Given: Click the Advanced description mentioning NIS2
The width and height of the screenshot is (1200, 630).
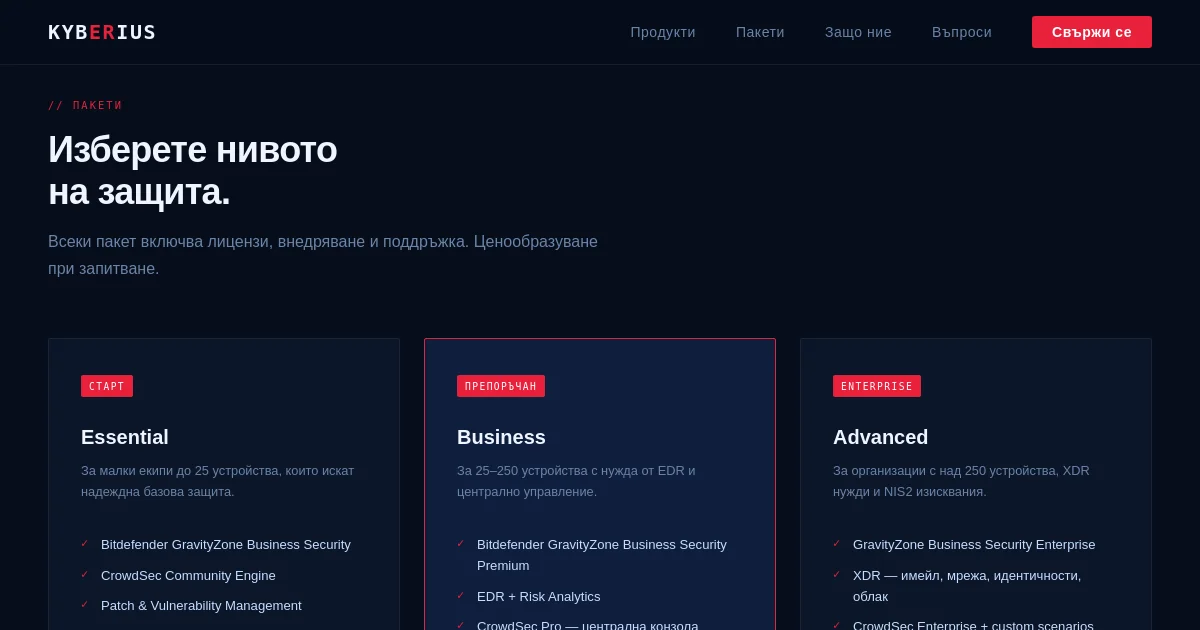Looking at the screenshot, I should (x=961, y=481).
